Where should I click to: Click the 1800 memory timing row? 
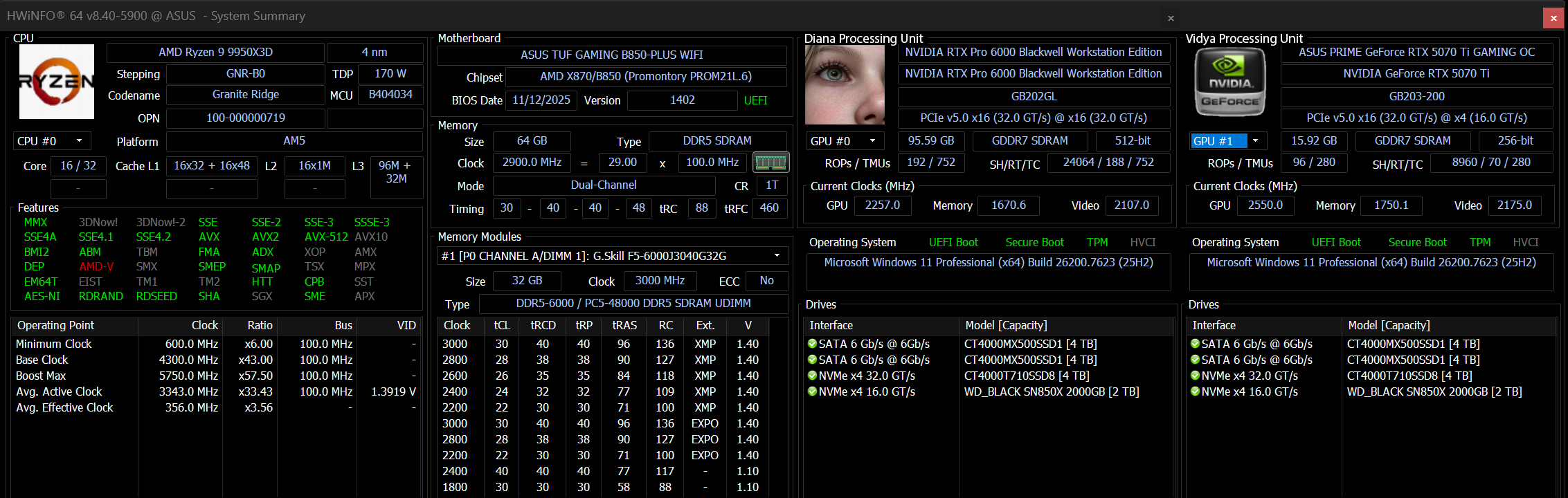604,487
